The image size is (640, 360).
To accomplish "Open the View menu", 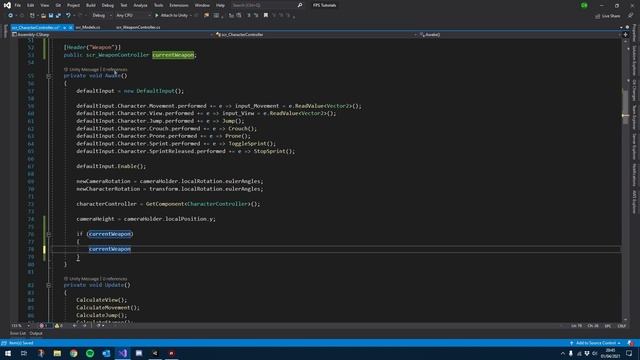I will pos(44,5).
